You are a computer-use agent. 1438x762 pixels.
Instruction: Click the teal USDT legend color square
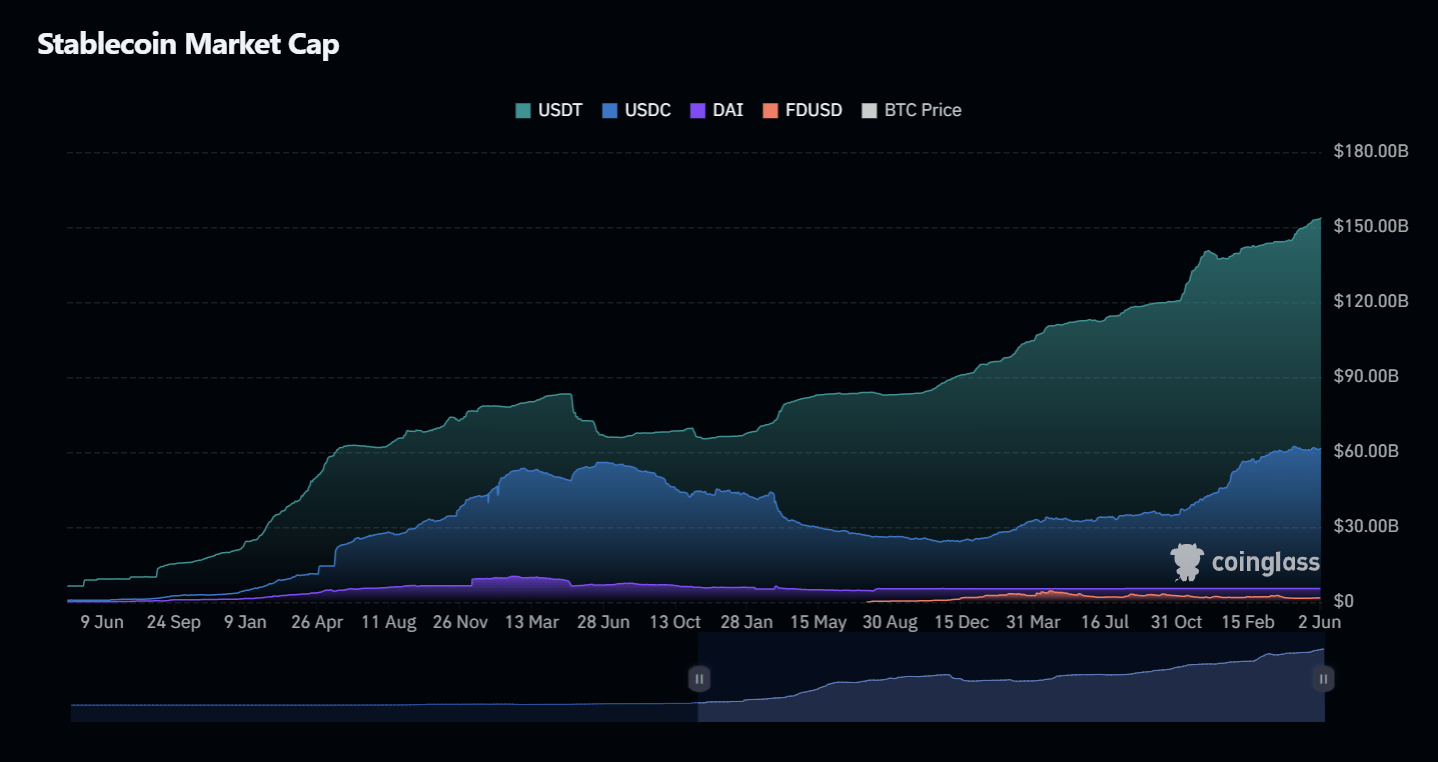click(521, 110)
